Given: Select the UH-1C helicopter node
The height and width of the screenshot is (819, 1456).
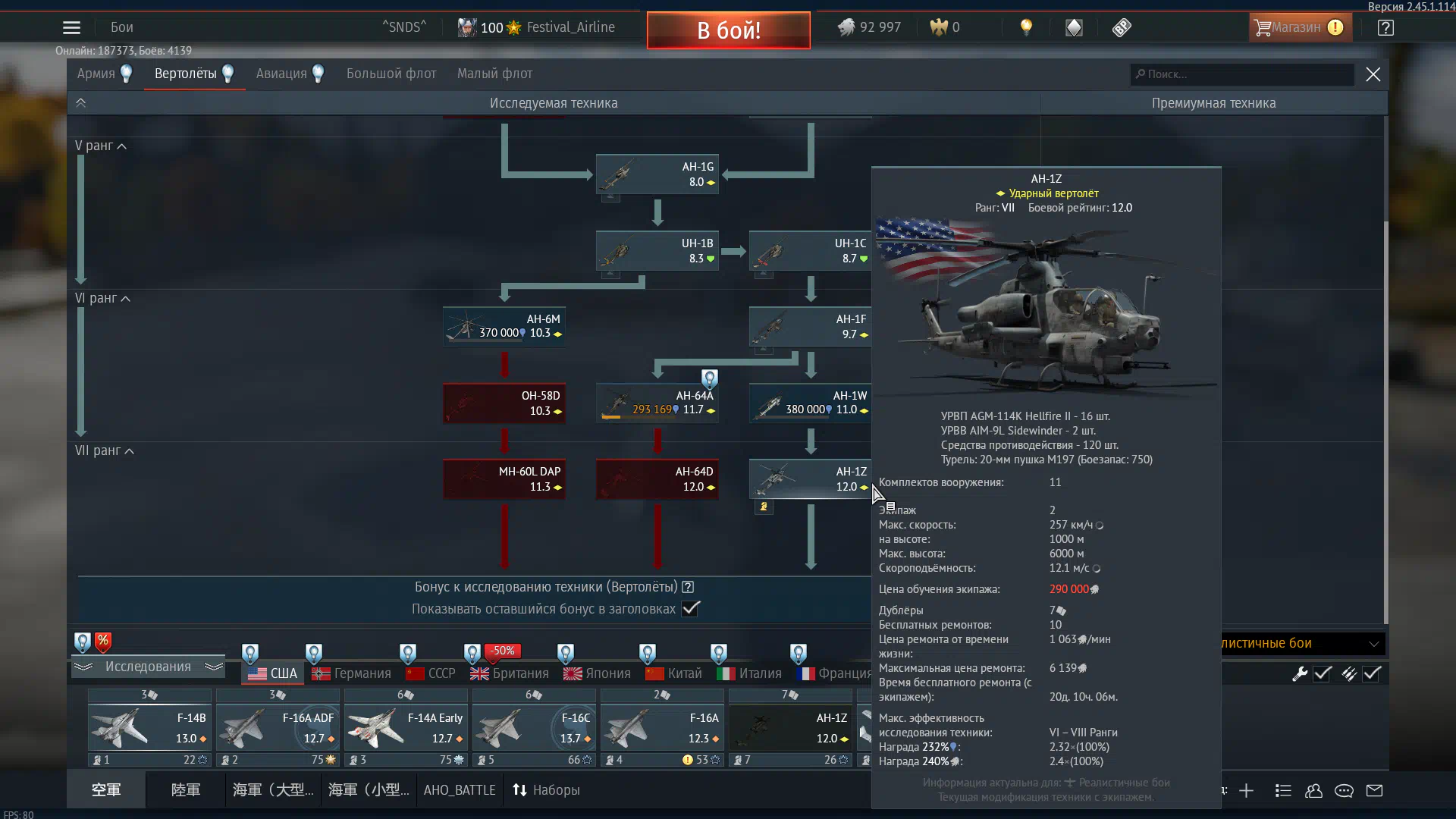Looking at the screenshot, I should click(810, 251).
